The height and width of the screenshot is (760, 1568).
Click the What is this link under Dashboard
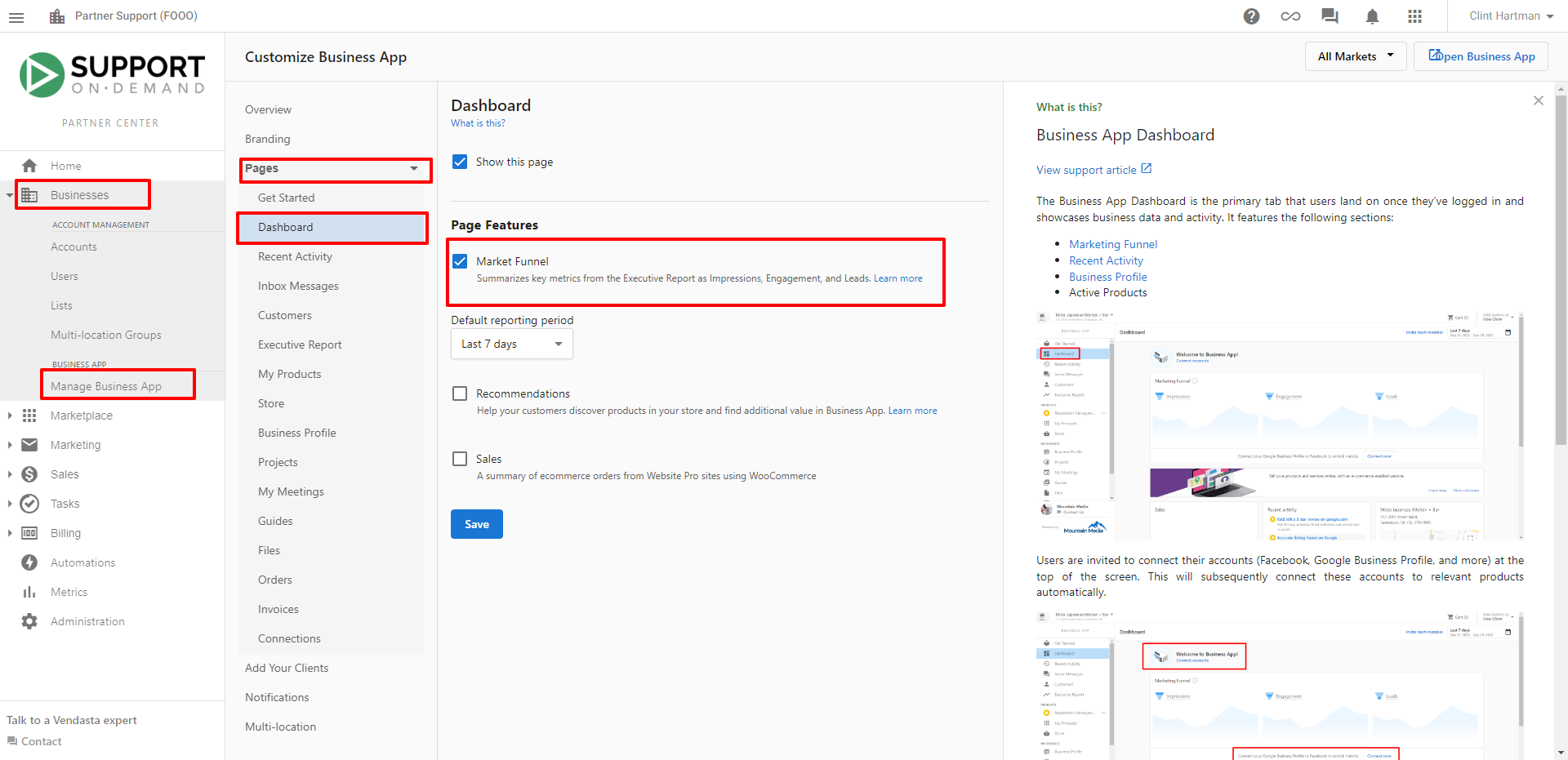coord(478,123)
